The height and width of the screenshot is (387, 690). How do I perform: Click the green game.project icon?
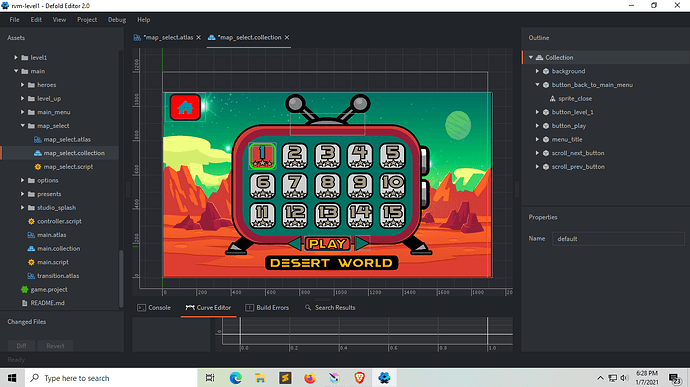point(25,290)
